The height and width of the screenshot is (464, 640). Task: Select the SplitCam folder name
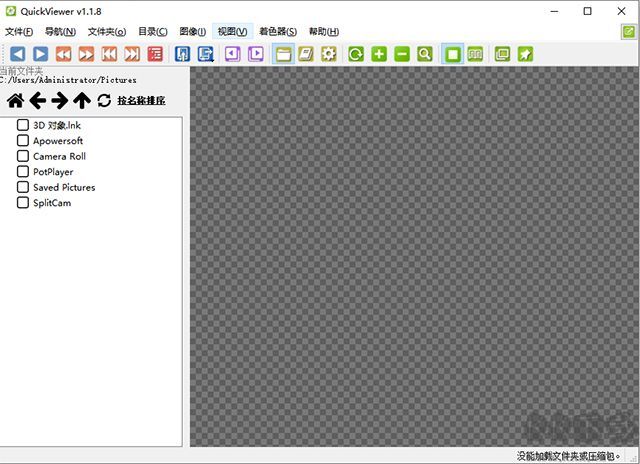(52, 203)
